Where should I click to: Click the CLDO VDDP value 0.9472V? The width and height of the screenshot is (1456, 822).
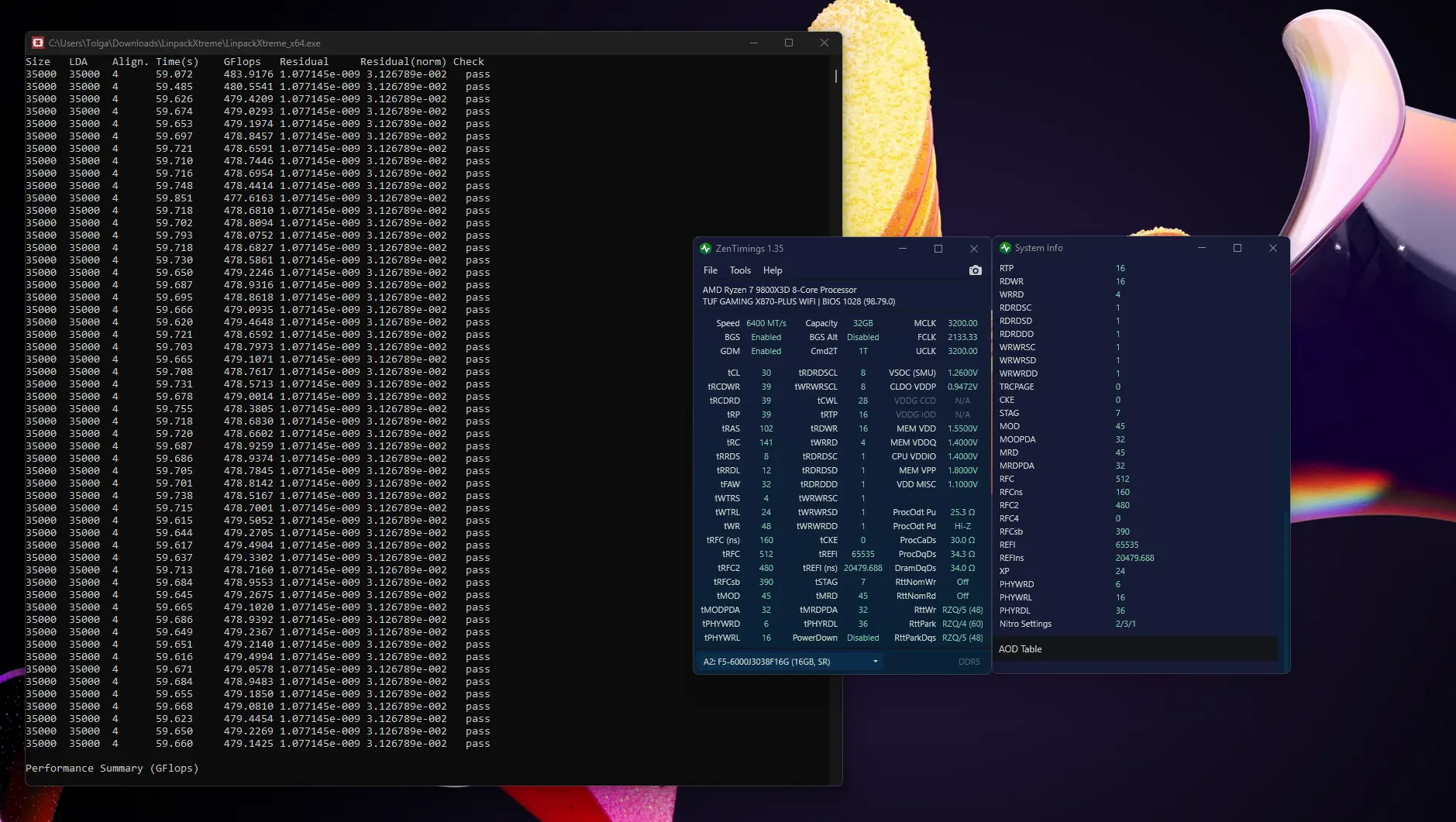point(962,387)
